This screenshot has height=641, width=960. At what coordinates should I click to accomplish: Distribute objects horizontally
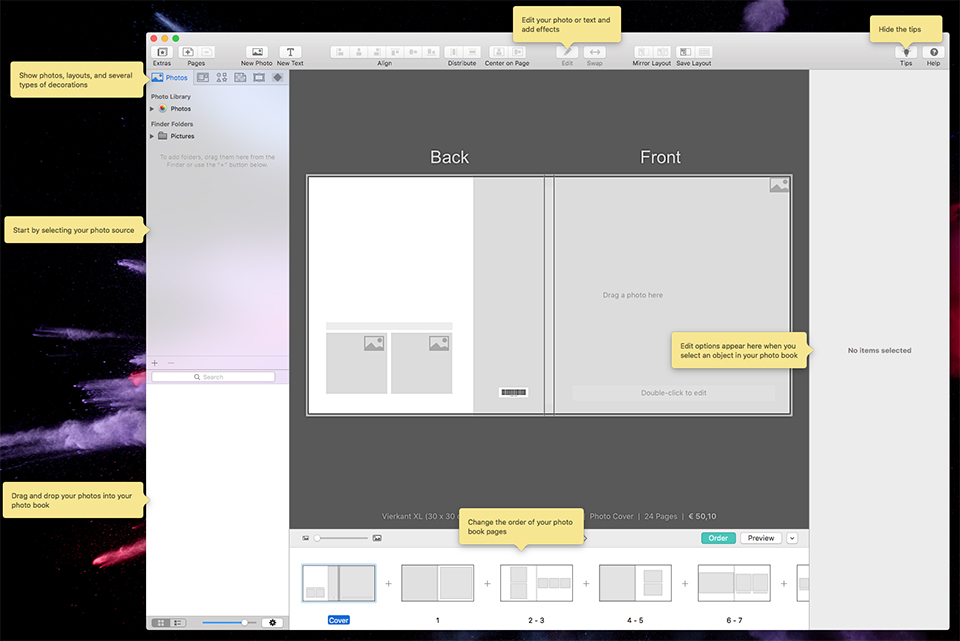[x=454, y=52]
